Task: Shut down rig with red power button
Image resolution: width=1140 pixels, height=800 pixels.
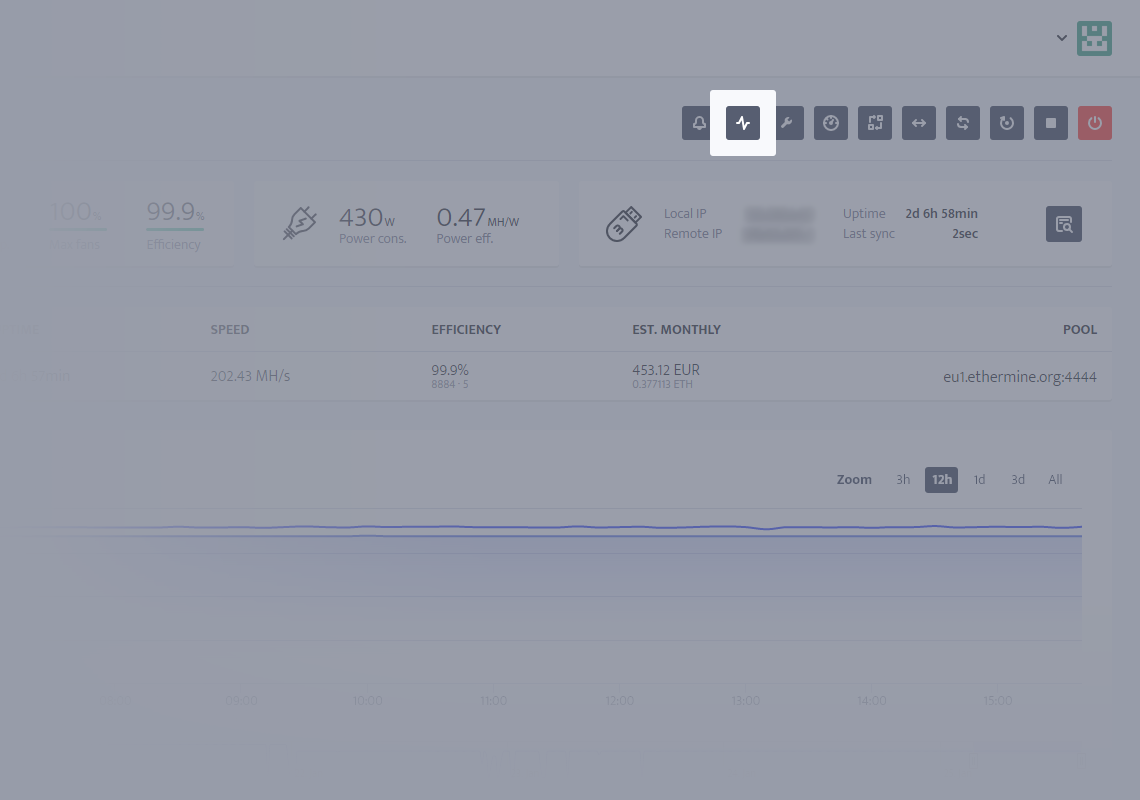Action: [1095, 123]
